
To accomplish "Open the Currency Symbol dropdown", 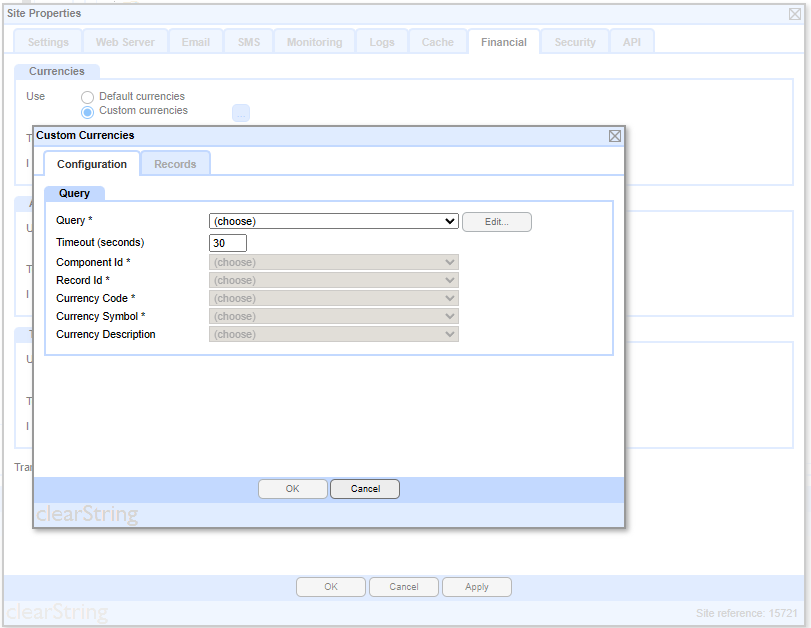I will point(333,316).
